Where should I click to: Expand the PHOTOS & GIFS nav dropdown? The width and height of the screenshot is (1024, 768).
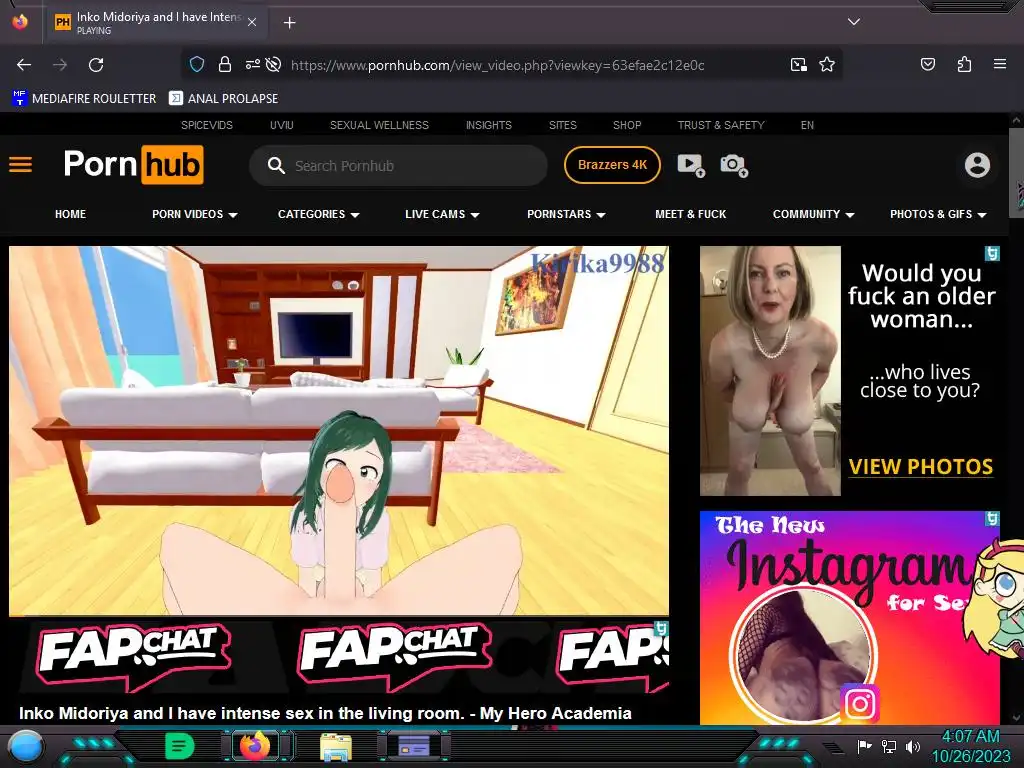click(938, 214)
